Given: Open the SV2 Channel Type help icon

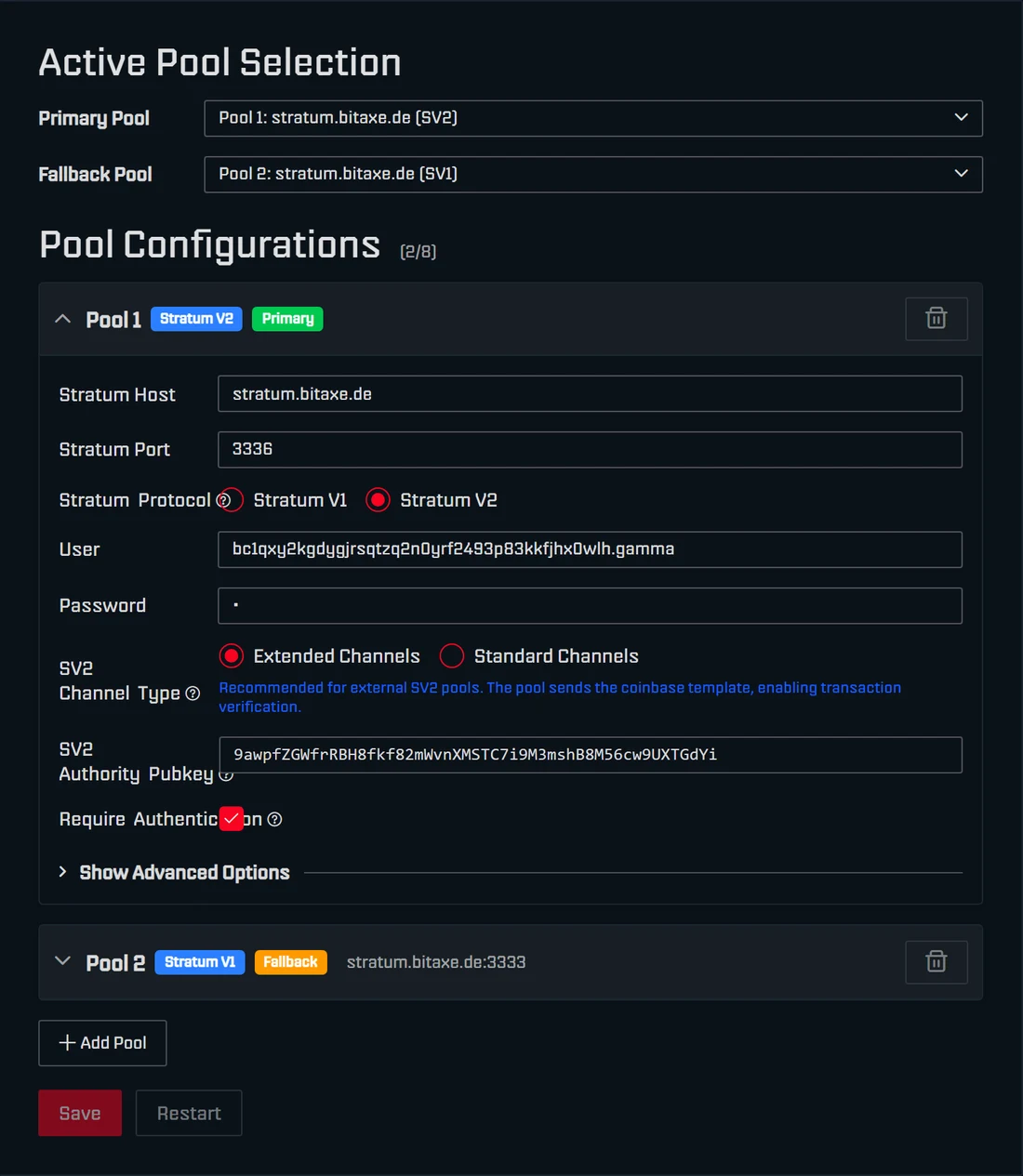Looking at the screenshot, I should (193, 694).
